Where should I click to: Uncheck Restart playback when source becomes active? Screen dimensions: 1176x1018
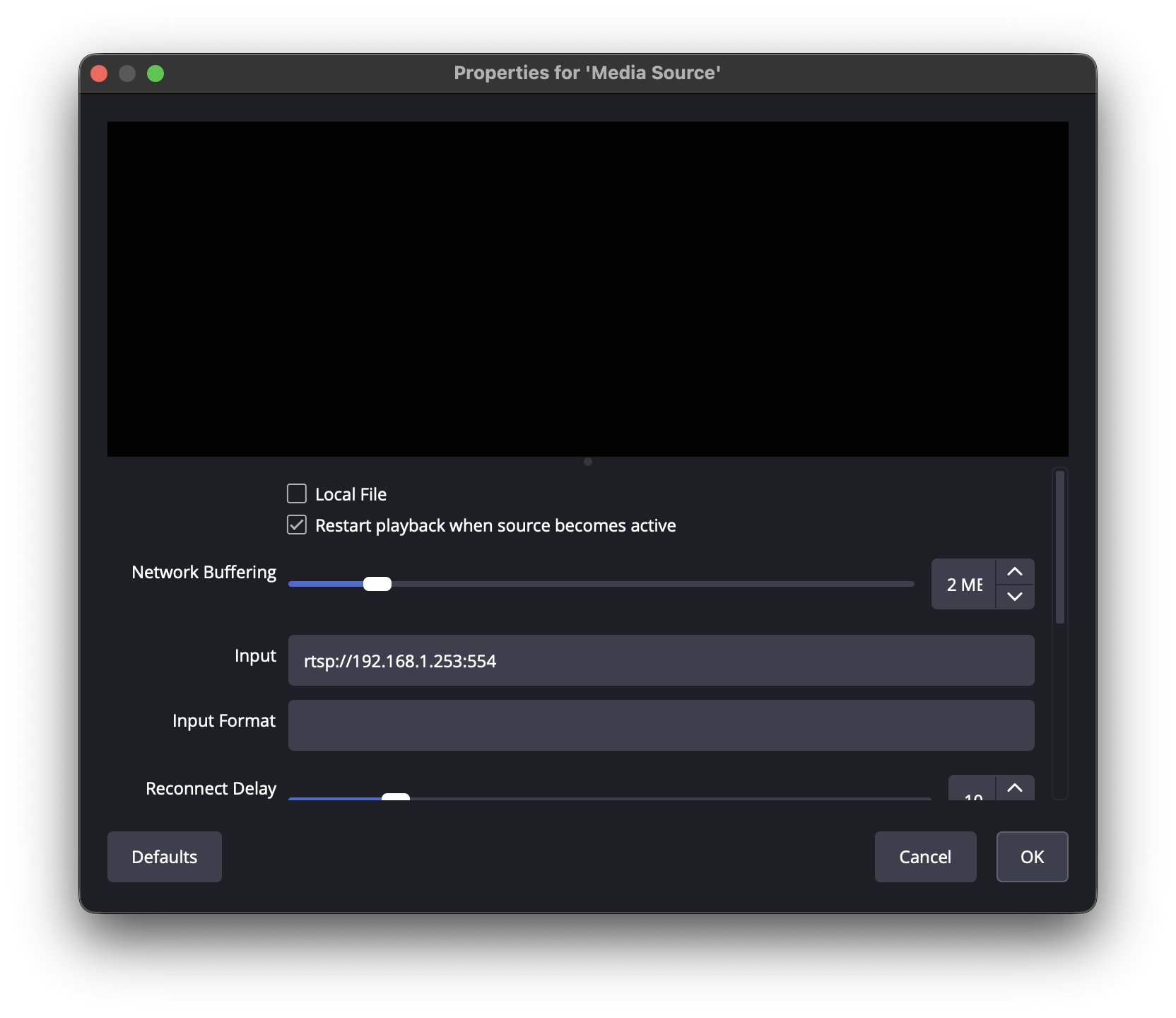(297, 525)
